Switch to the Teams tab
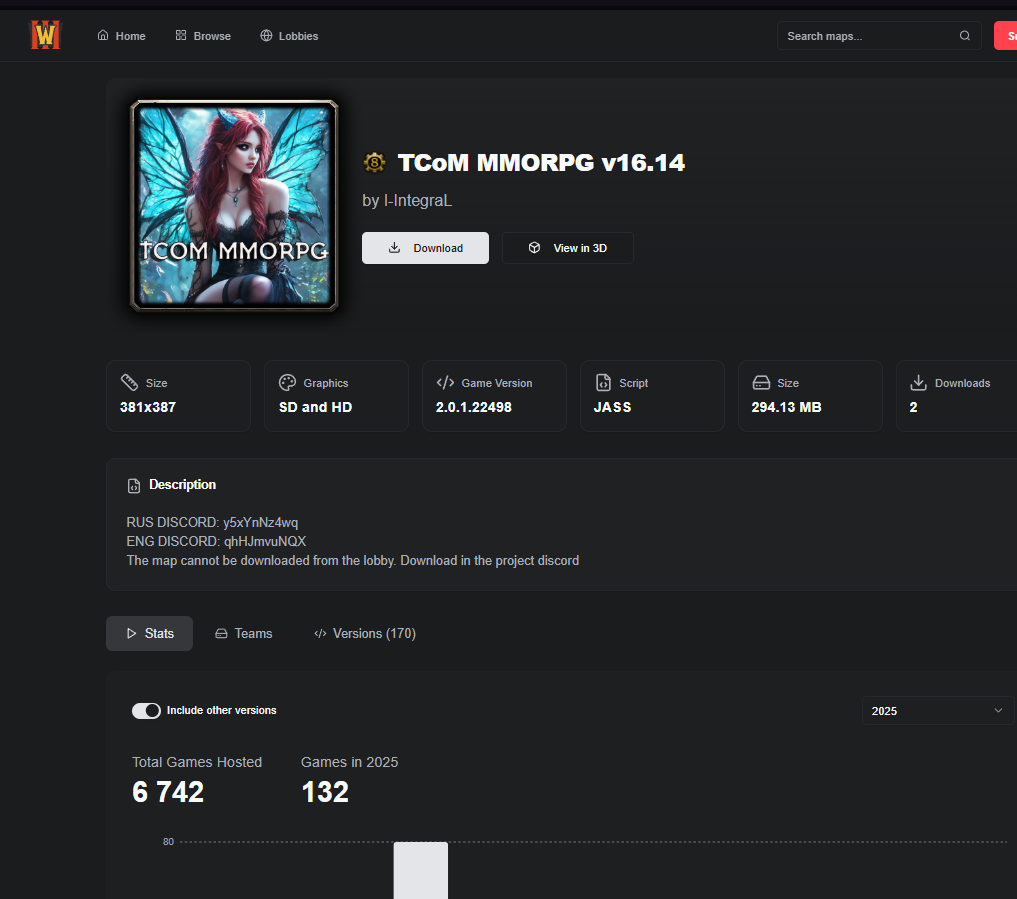This screenshot has width=1017, height=899. point(244,633)
